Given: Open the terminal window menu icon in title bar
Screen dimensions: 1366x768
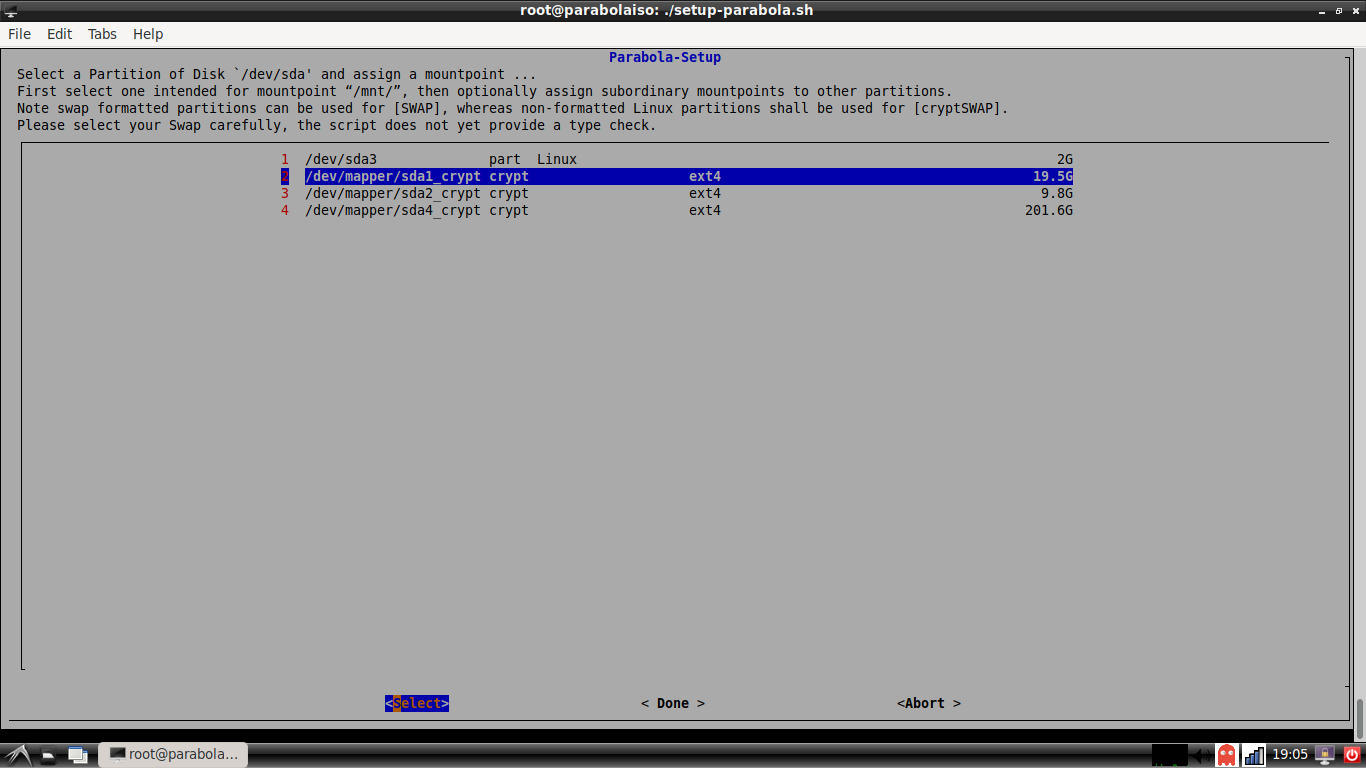Looking at the screenshot, I should click(x=11, y=10).
